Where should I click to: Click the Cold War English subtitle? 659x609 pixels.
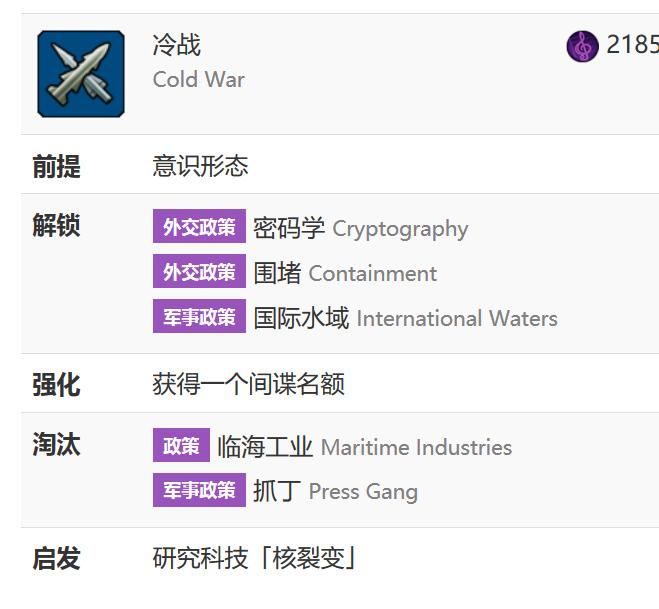[x=198, y=79]
